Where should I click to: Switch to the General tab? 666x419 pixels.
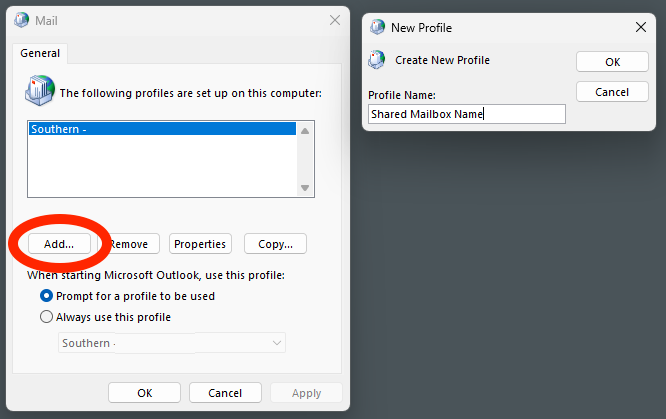(x=39, y=53)
